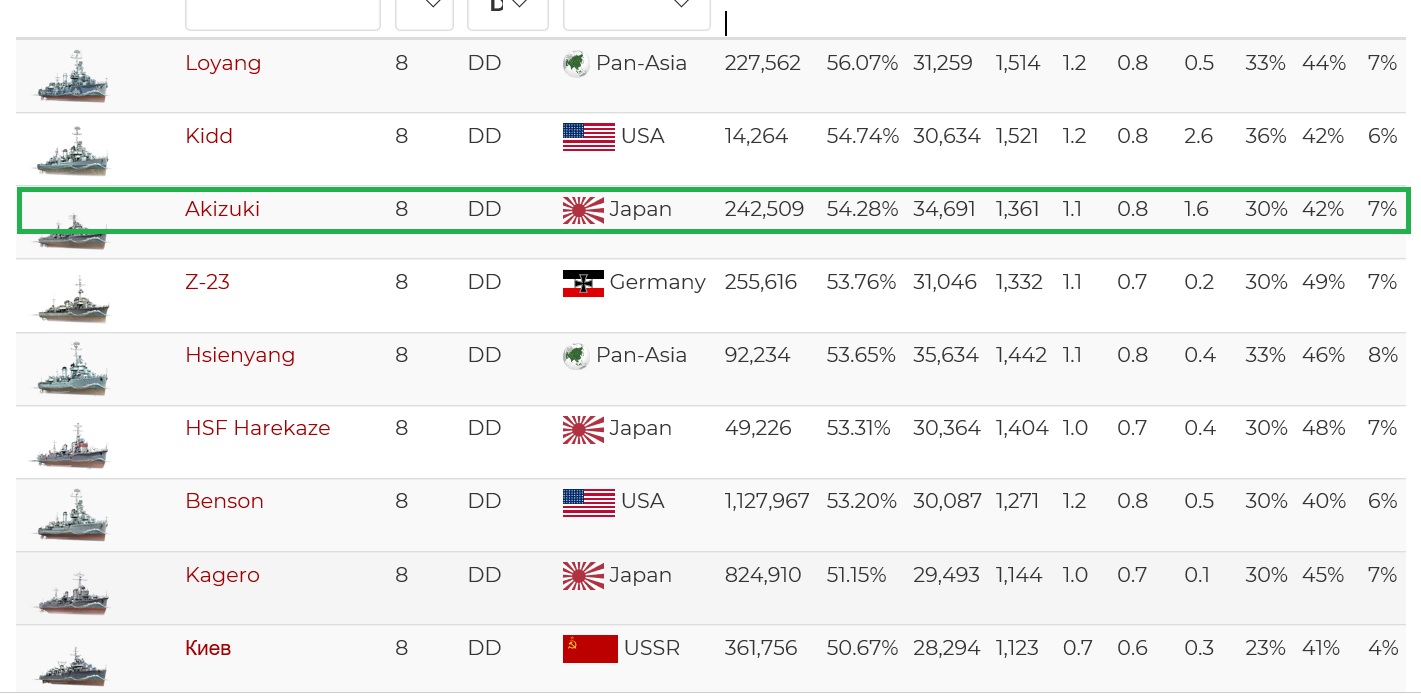The height and width of the screenshot is (700, 1421).
Task: Click the USA flag in the Kidd row
Action: 588,137
